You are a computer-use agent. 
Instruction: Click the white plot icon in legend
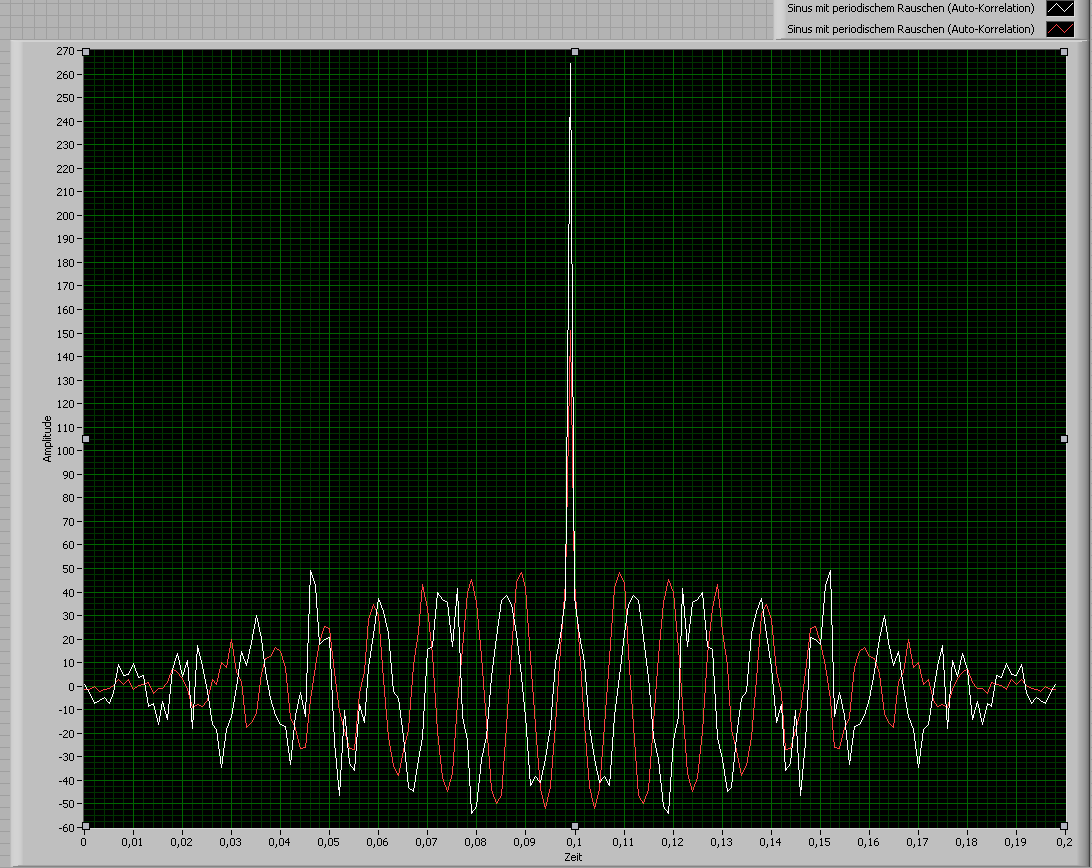pos(1058,8)
